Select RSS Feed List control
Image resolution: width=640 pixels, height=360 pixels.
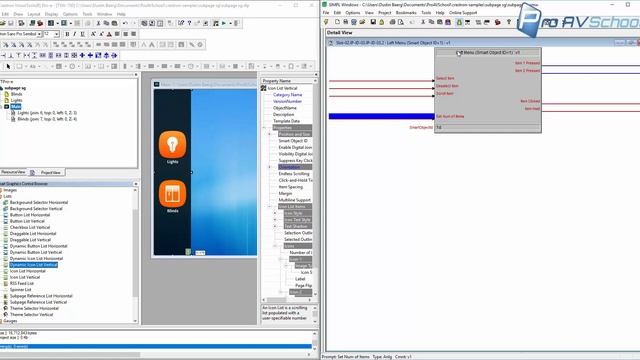pyautogui.click(x=22, y=283)
